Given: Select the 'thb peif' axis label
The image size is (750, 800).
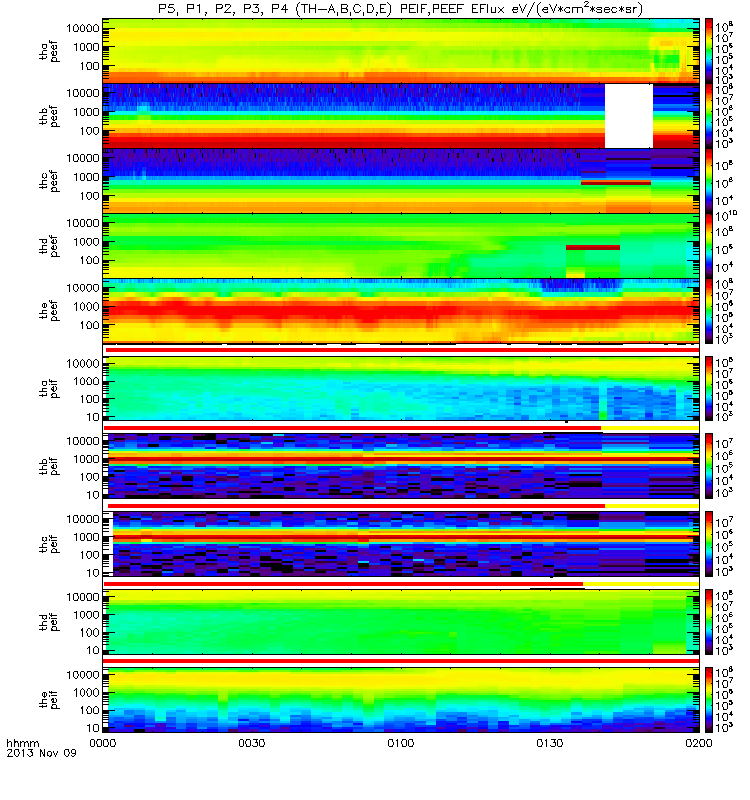Looking at the screenshot, I should tap(49, 466).
